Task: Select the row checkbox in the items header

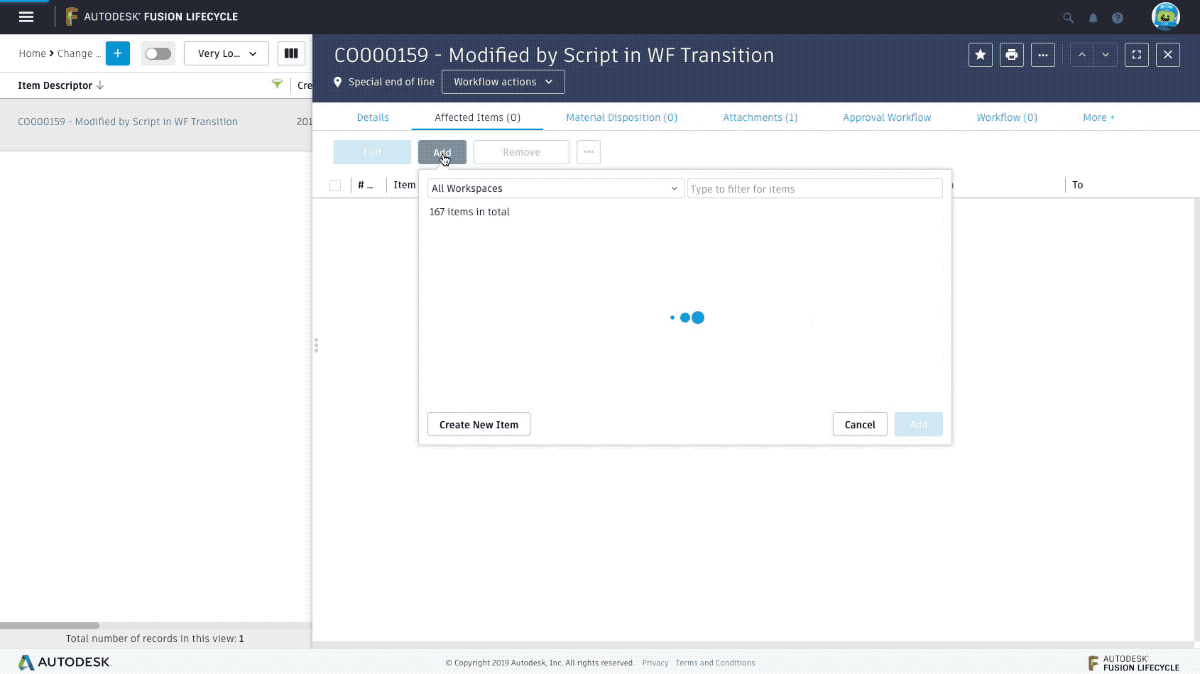Action: pos(335,184)
